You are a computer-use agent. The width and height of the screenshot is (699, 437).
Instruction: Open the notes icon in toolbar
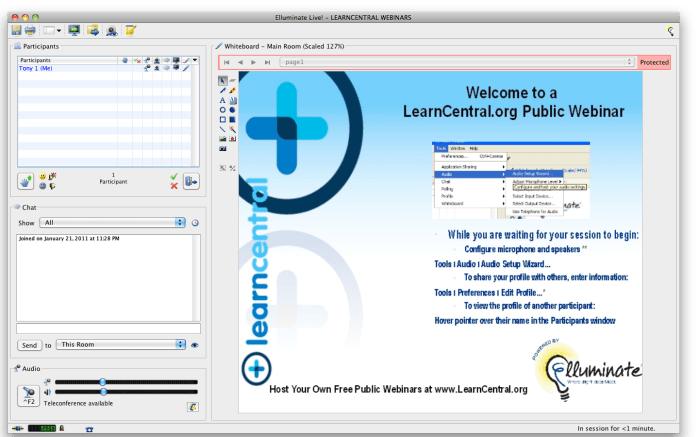(131, 30)
